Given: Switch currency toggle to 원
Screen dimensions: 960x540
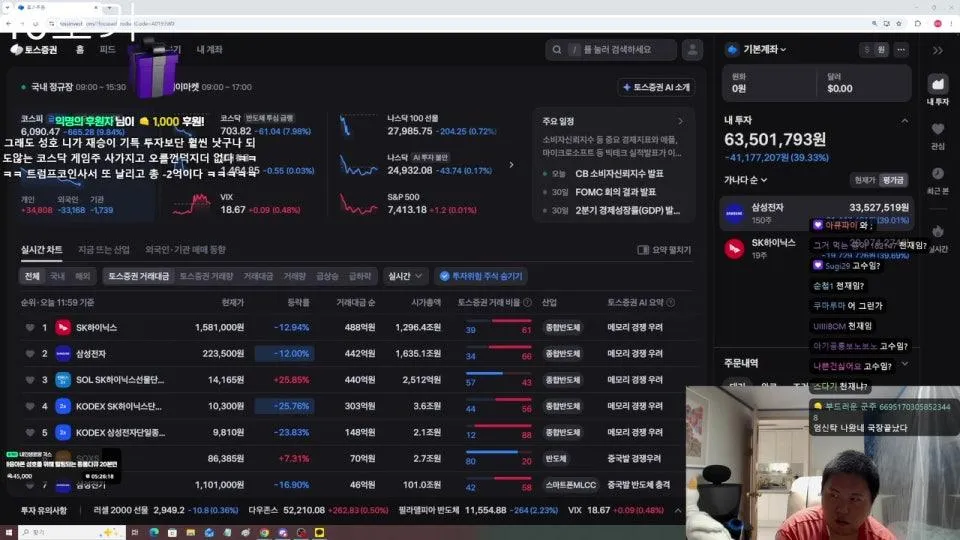Looking at the screenshot, I should tap(881, 50).
